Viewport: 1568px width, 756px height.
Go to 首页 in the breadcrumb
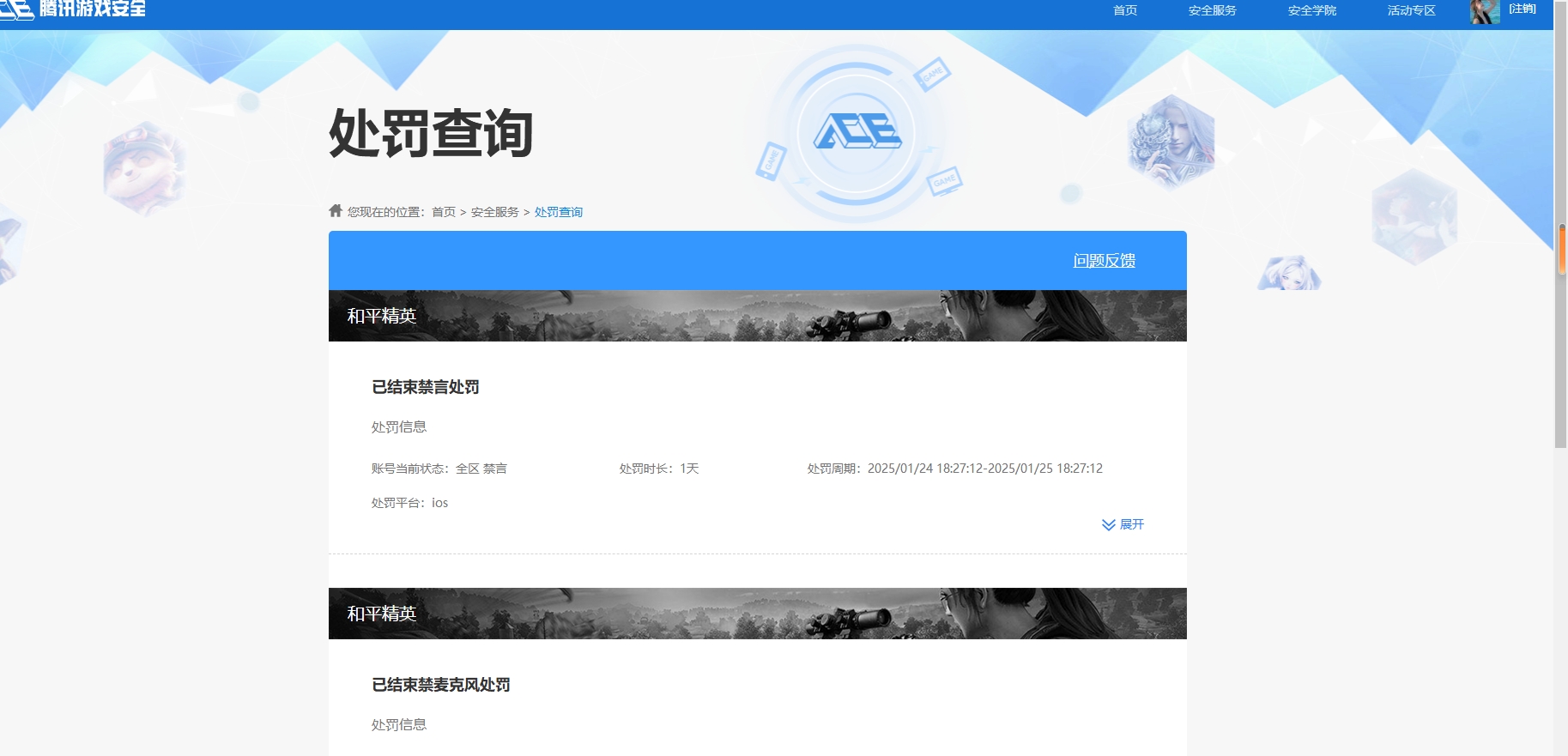click(444, 212)
